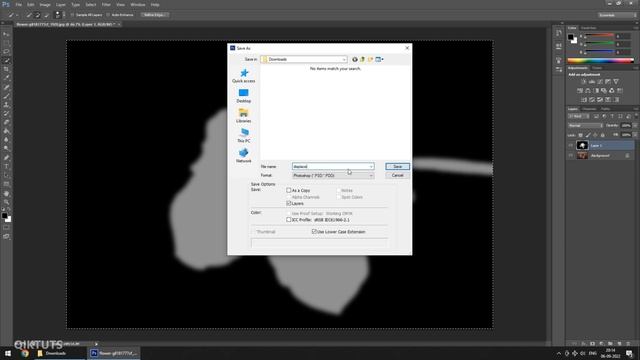Screen dimensions: 640x360
Task: Add to selection option in options bar
Action: (37, 15)
